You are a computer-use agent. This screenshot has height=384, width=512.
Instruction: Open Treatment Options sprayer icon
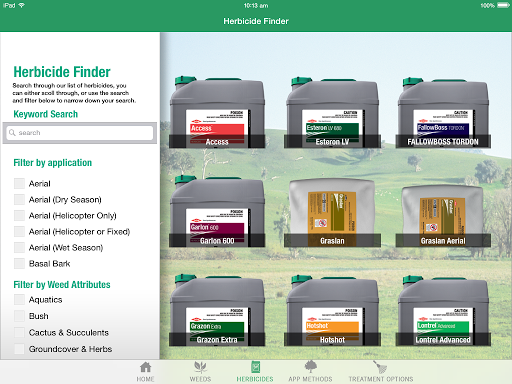pyautogui.click(x=380, y=367)
